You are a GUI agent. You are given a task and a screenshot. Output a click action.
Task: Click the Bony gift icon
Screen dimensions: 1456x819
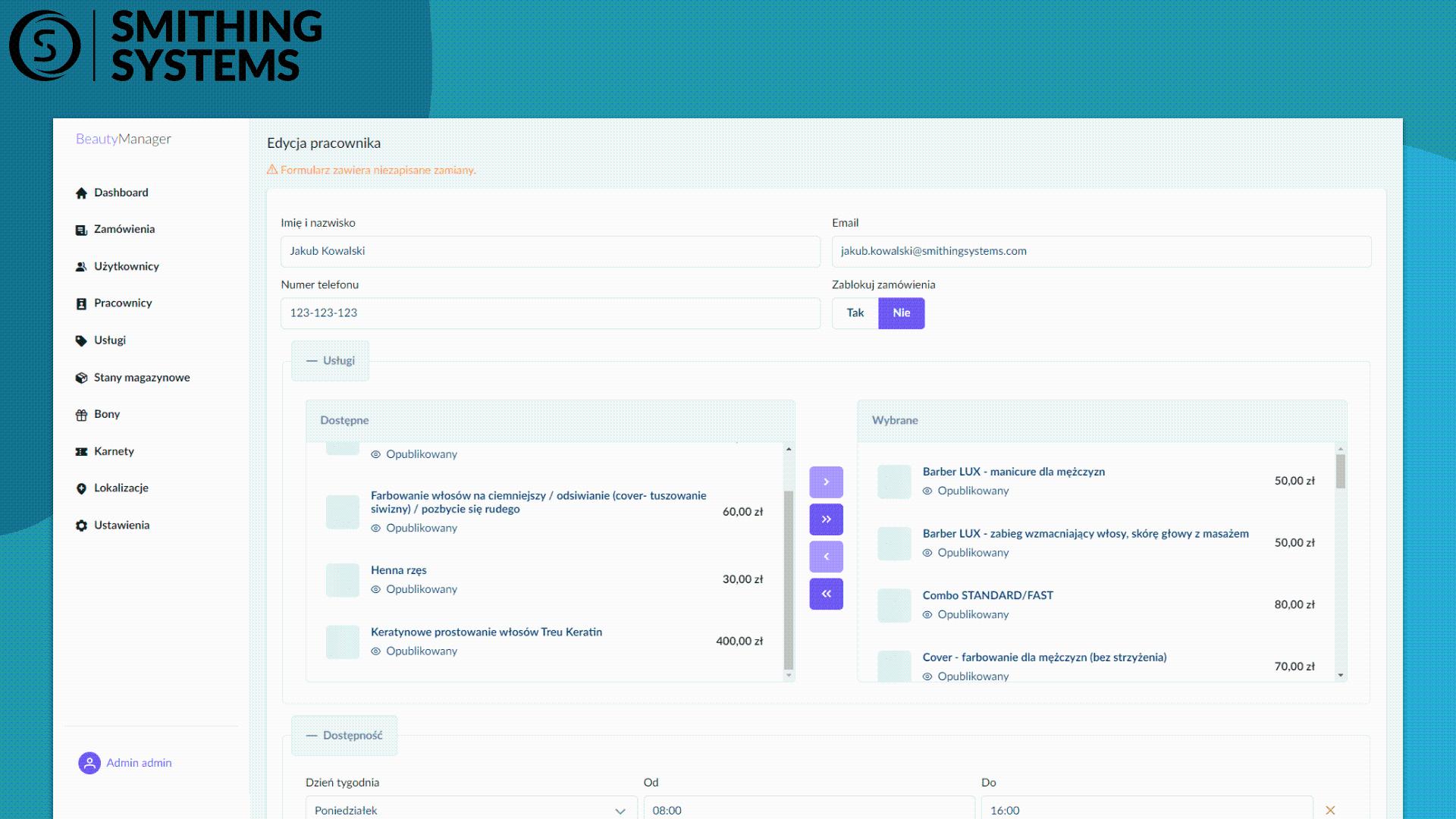coord(81,415)
